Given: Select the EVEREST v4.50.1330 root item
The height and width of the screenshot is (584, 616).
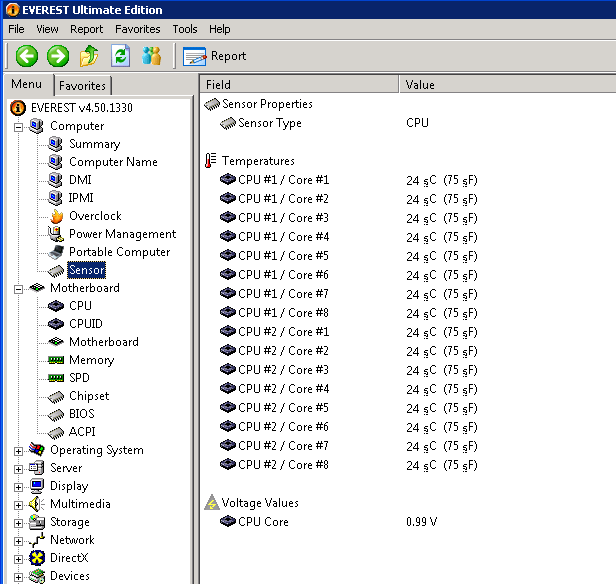Looking at the screenshot, I should pyautogui.click(x=82, y=108).
